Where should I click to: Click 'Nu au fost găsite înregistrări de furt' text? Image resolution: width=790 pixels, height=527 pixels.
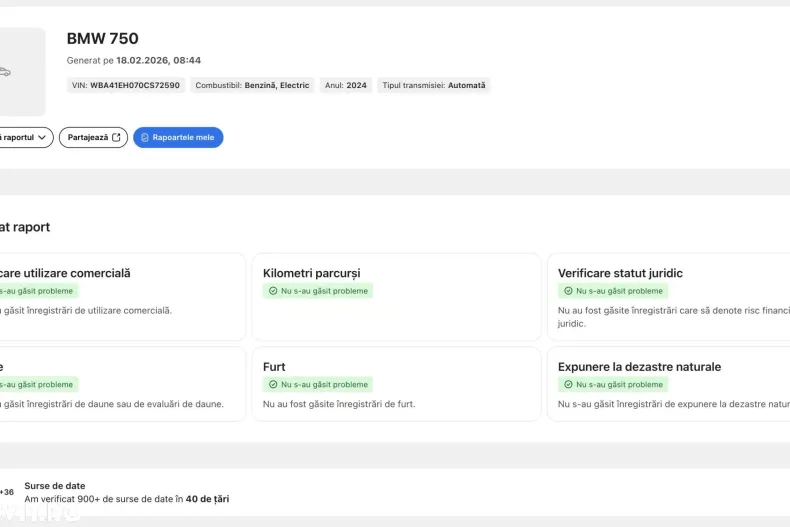click(339, 404)
